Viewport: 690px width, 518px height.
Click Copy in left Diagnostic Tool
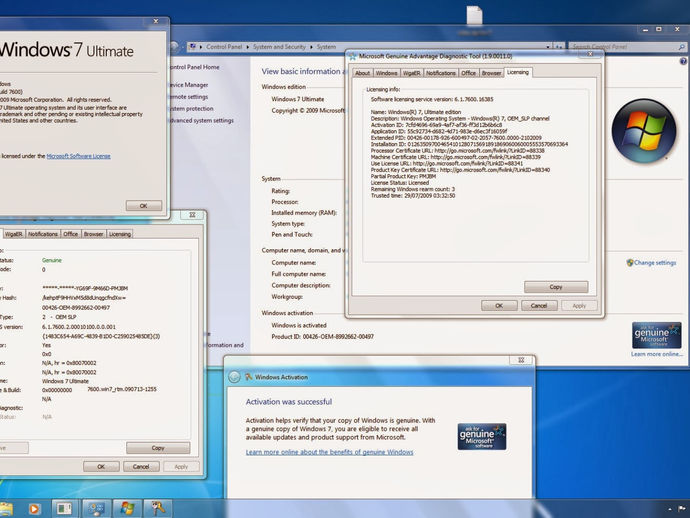click(x=158, y=448)
